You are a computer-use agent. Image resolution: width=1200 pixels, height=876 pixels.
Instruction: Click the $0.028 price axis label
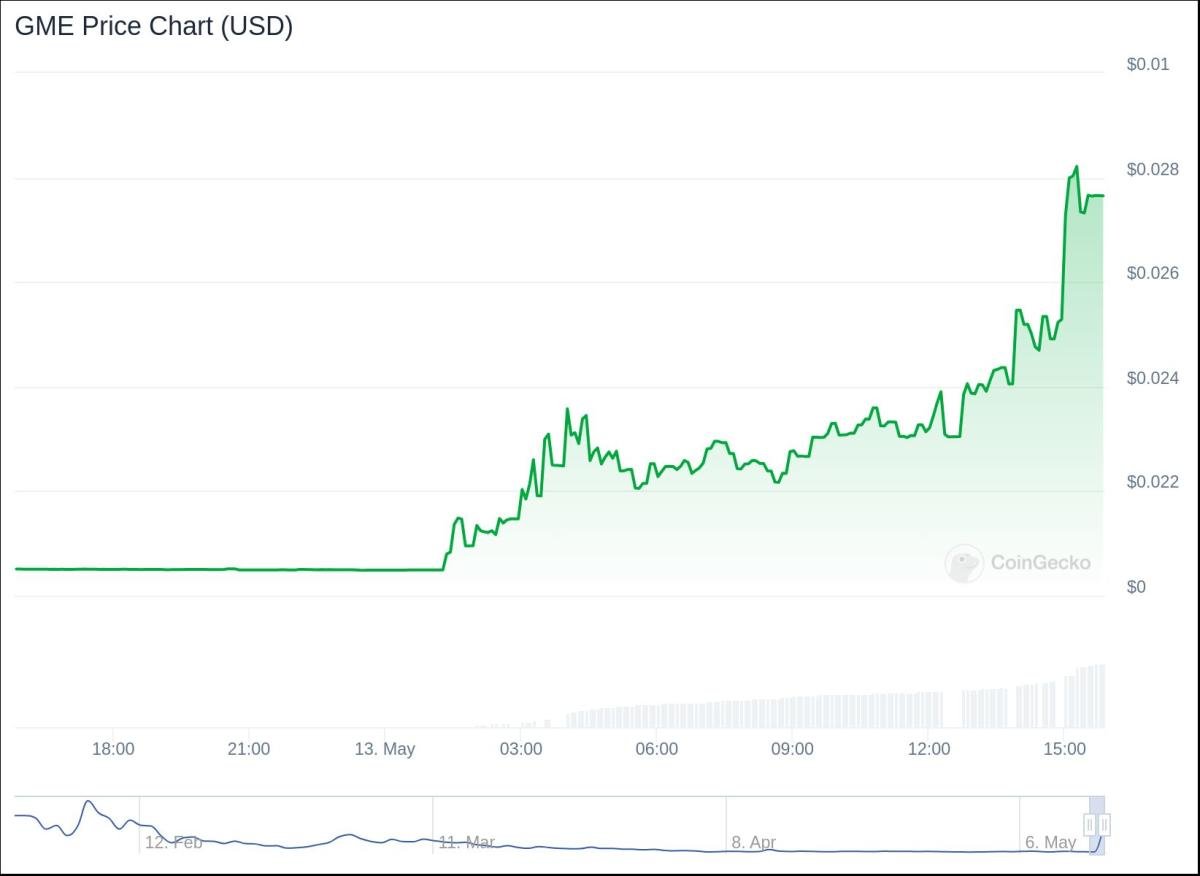[1153, 169]
